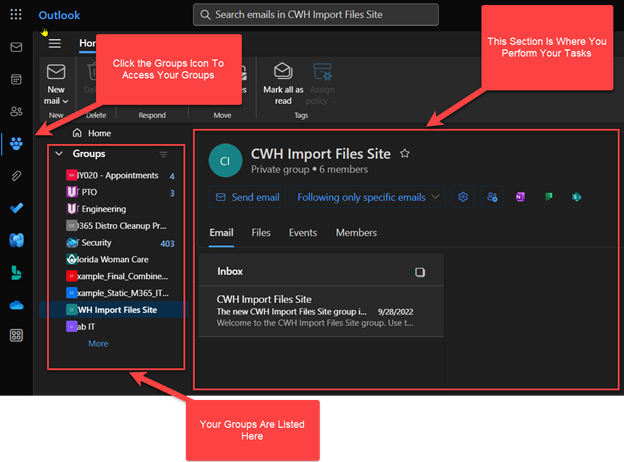
Task: Open Bookings app icon in left rail
Action: [16, 273]
